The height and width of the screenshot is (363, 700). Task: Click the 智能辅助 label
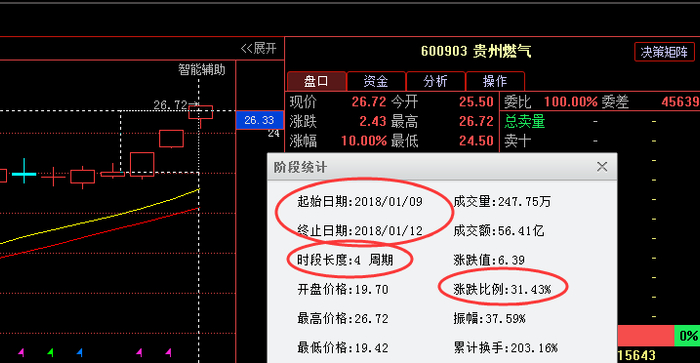pos(202,70)
